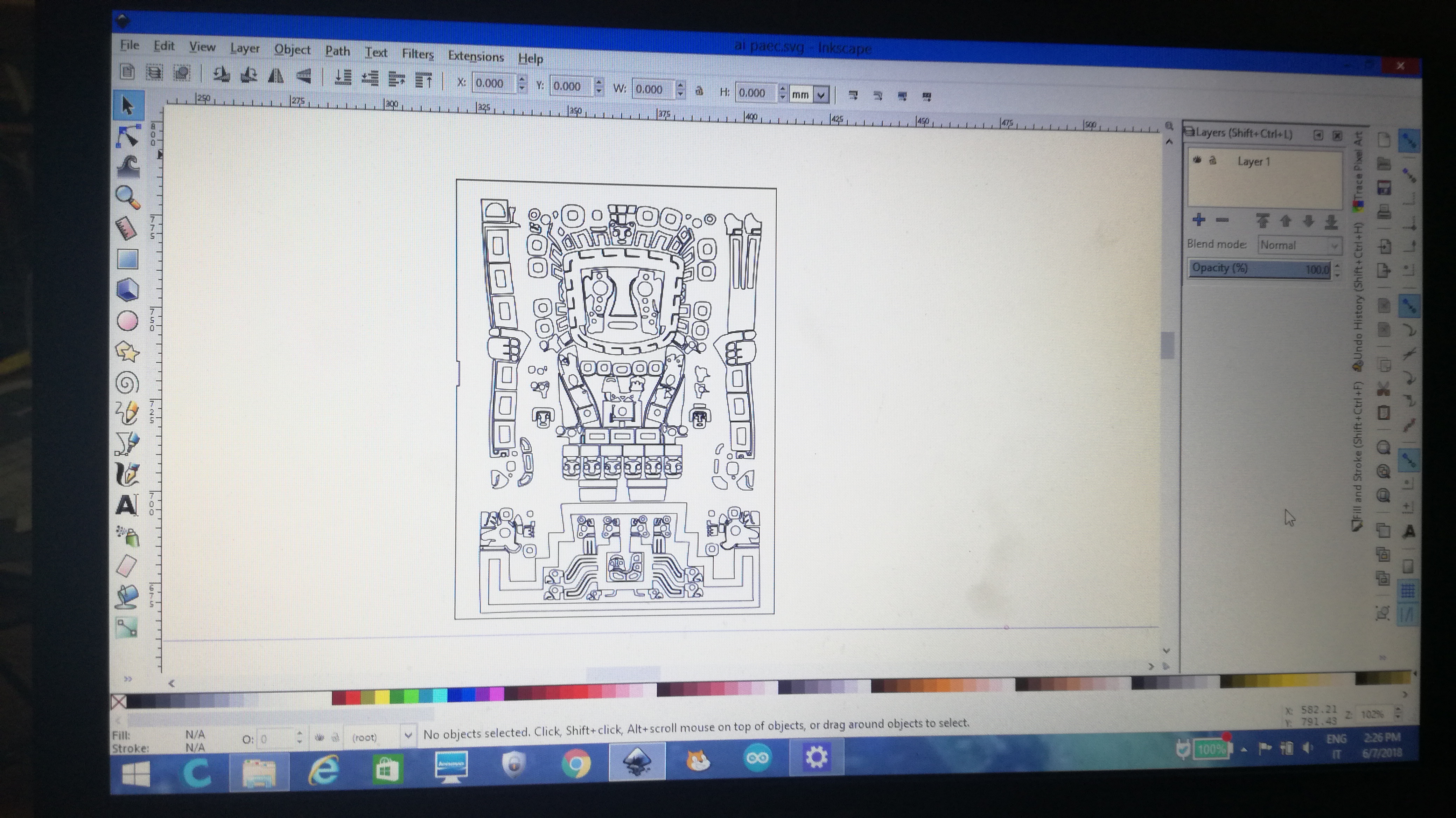
Task: Open the File menu
Action: click(129, 45)
